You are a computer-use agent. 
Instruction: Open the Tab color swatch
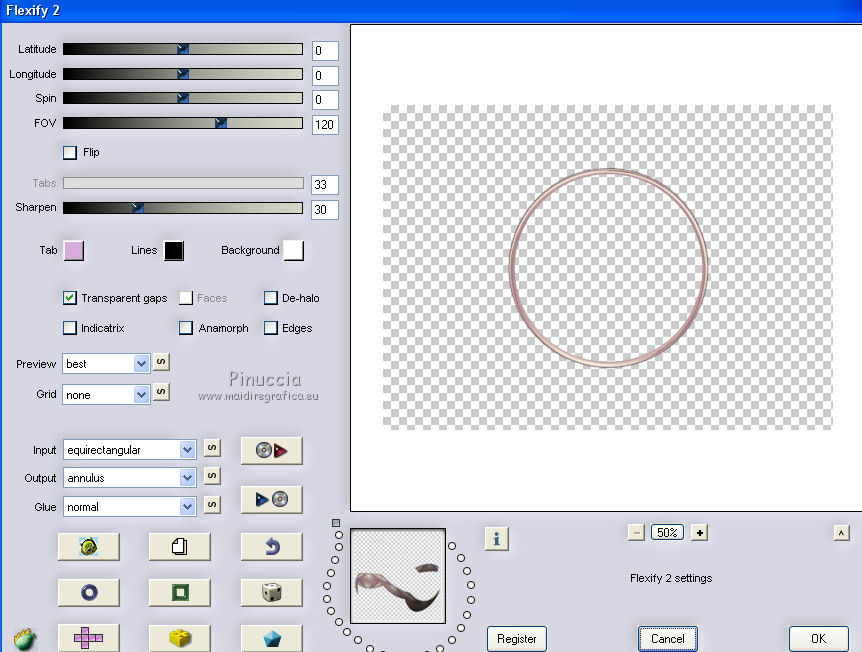click(x=74, y=251)
